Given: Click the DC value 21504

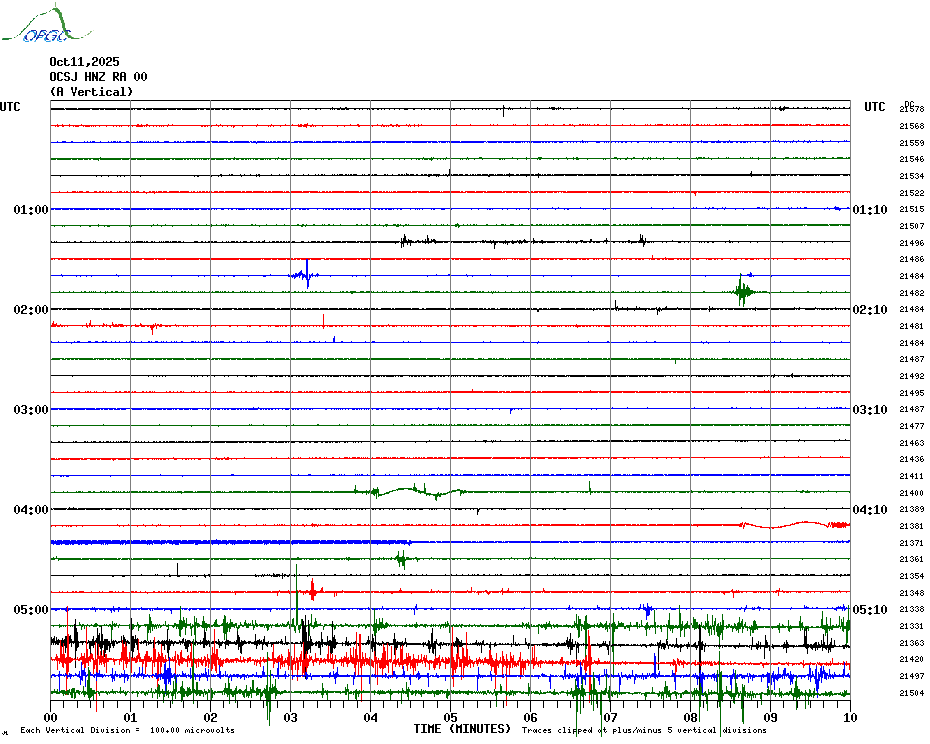Looking at the screenshot, I should pos(911,693).
